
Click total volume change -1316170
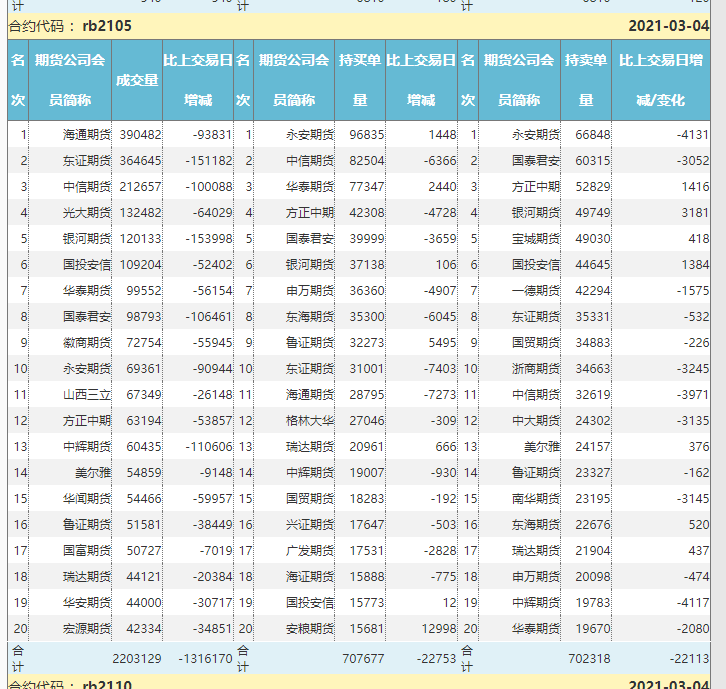(x=205, y=658)
